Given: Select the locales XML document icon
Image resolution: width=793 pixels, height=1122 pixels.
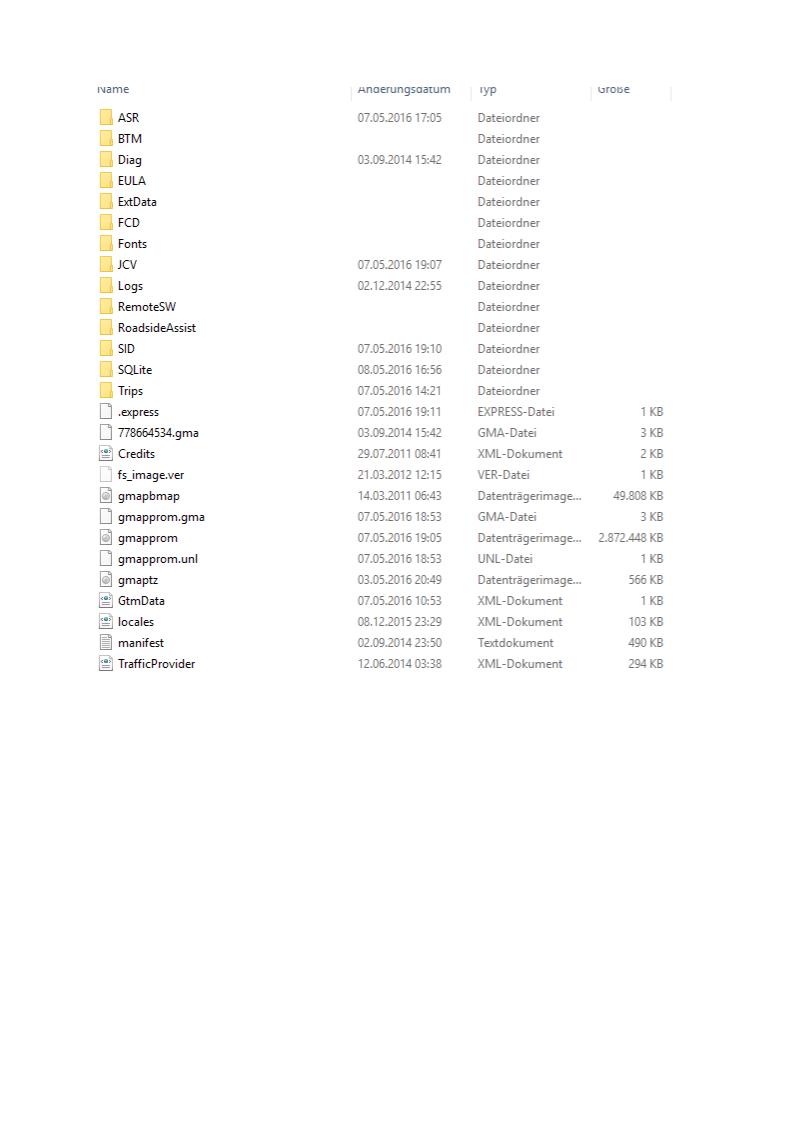Looking at the screenshot, I should pyautogui.click(x=106, y=622).
